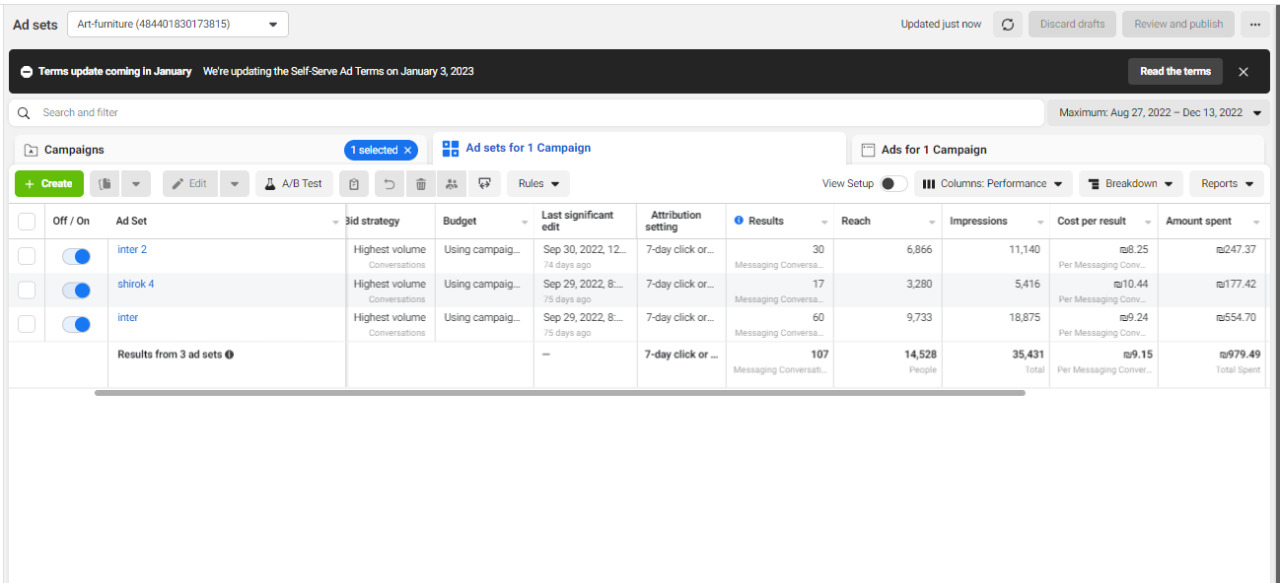Switch to the Campaigns tab
This screenshot has width=1280, height=583.
click(x=75, y=150)
